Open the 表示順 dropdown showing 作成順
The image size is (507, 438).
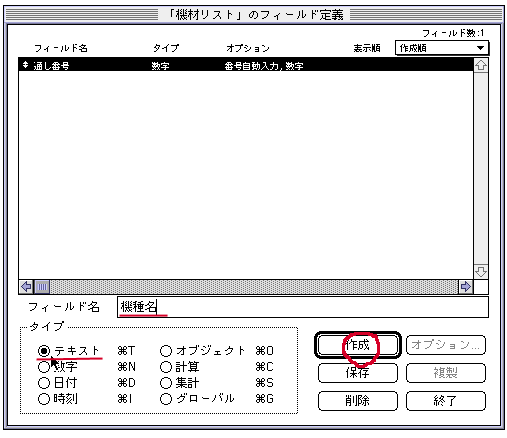(x=442, y=48)
